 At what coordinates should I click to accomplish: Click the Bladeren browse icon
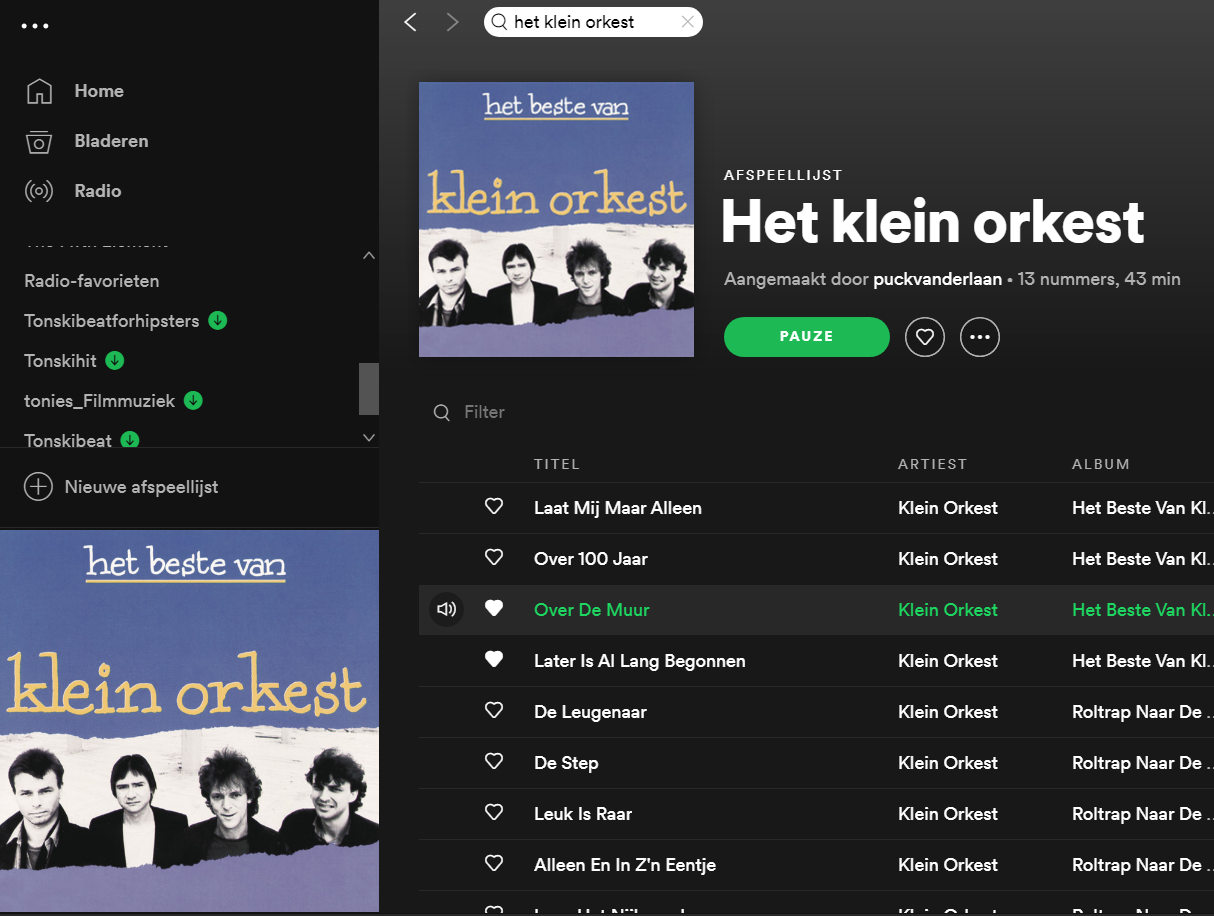[39, 141]
